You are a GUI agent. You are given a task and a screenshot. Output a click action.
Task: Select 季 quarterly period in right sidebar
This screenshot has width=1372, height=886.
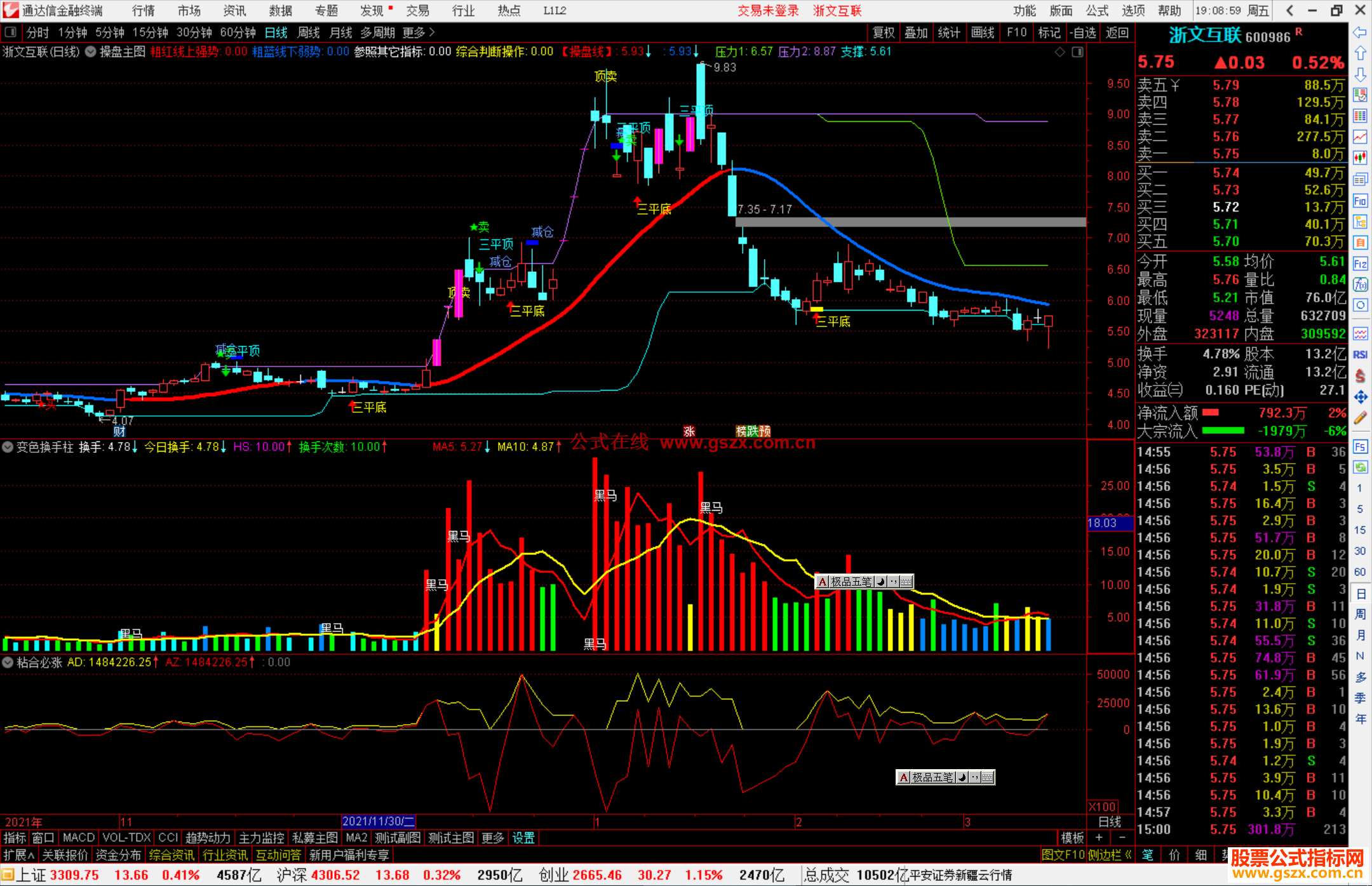[x=1360, y=698]
